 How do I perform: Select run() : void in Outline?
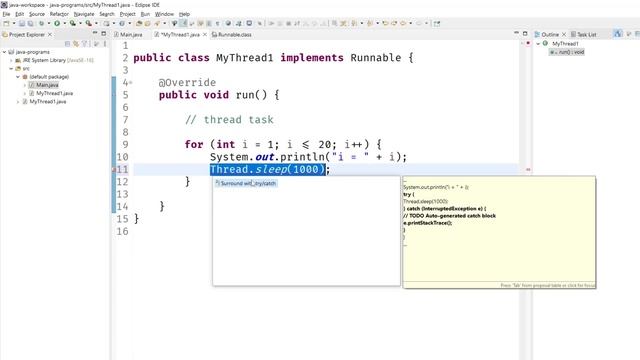(x=567, y=52)
